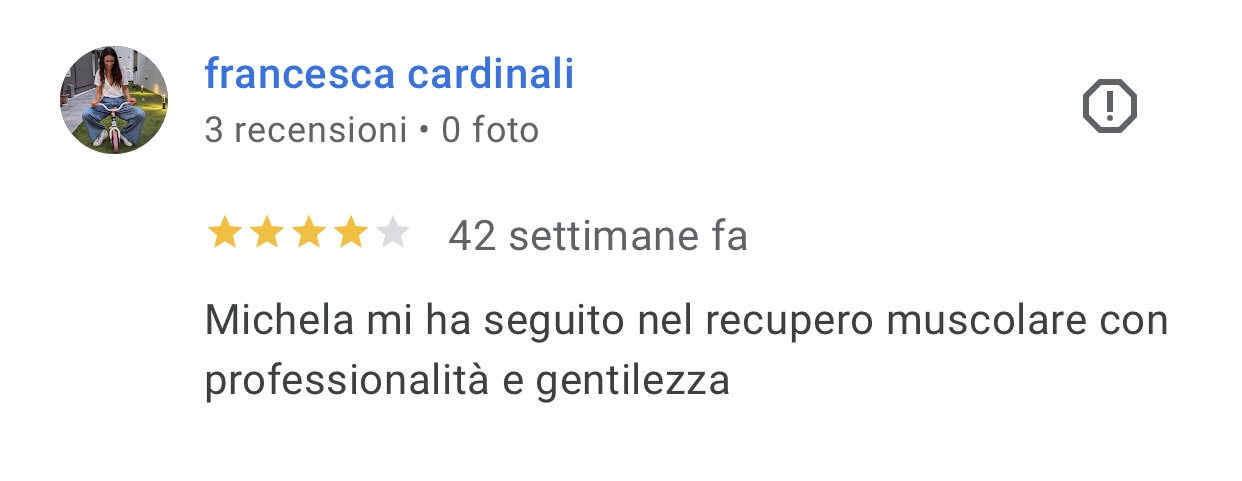Select the fourth gold rating star
The height and width of the screenshot is (481, 1242).
[350, 234]
